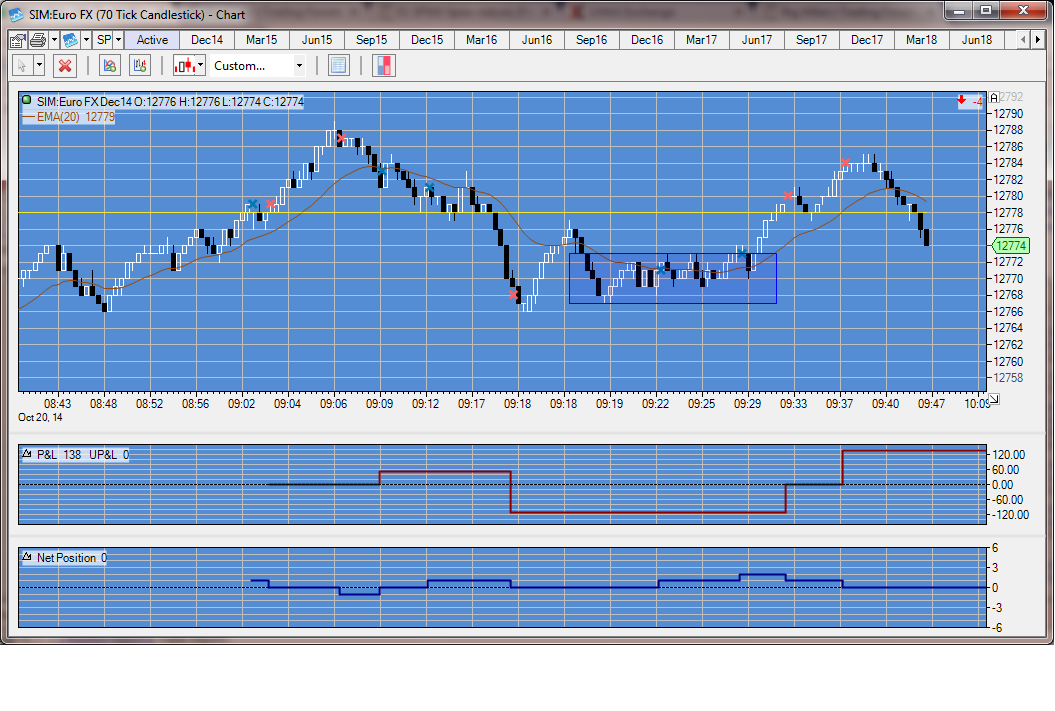Viewport: 1055px width, 711px height.
Task: Select the Dec17 contract tab
Action: point(867,40)
